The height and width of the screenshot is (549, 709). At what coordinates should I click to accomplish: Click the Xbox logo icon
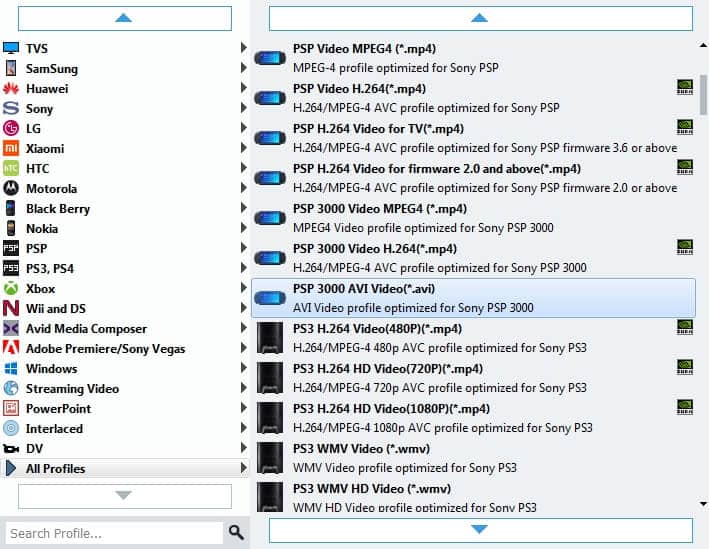pos(11,289)
